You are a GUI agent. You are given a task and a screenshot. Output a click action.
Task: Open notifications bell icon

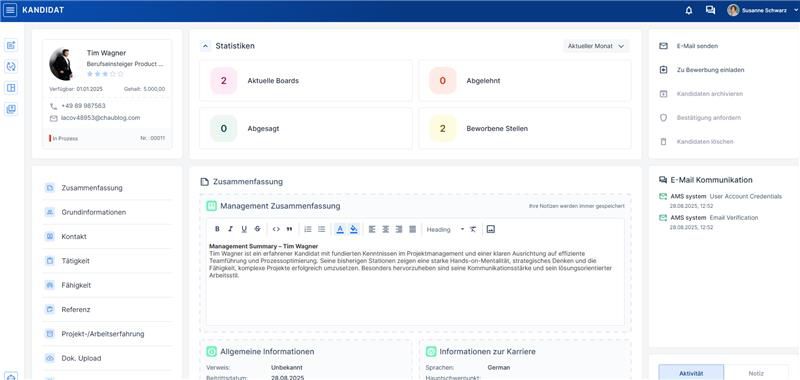coord(689,10)
